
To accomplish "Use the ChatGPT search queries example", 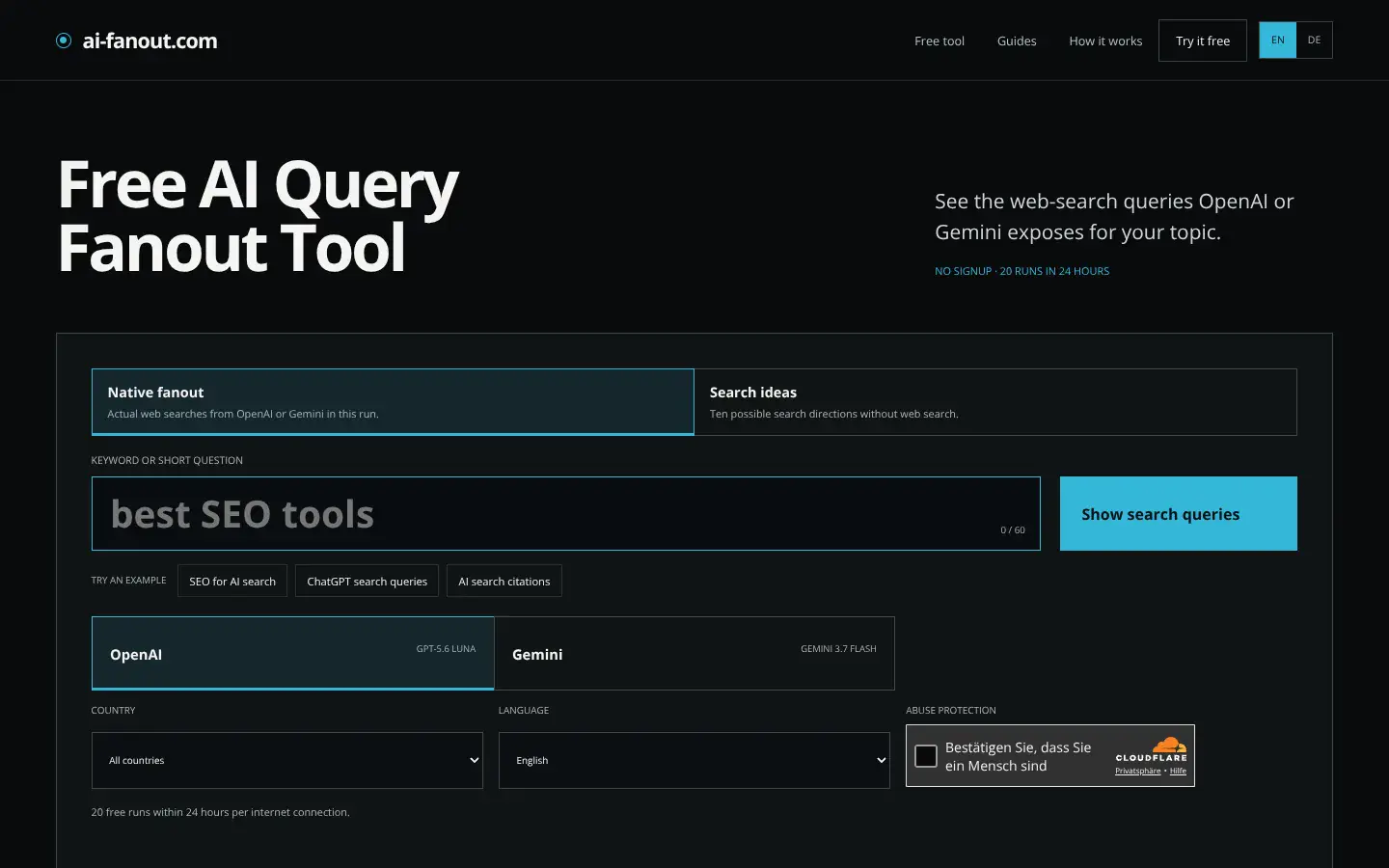I will pos(367,582).
